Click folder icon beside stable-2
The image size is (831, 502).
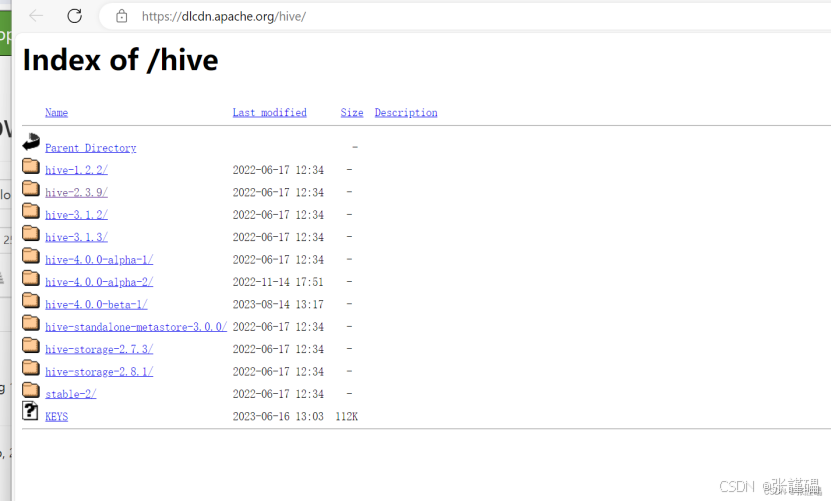(x=31, y=390)
